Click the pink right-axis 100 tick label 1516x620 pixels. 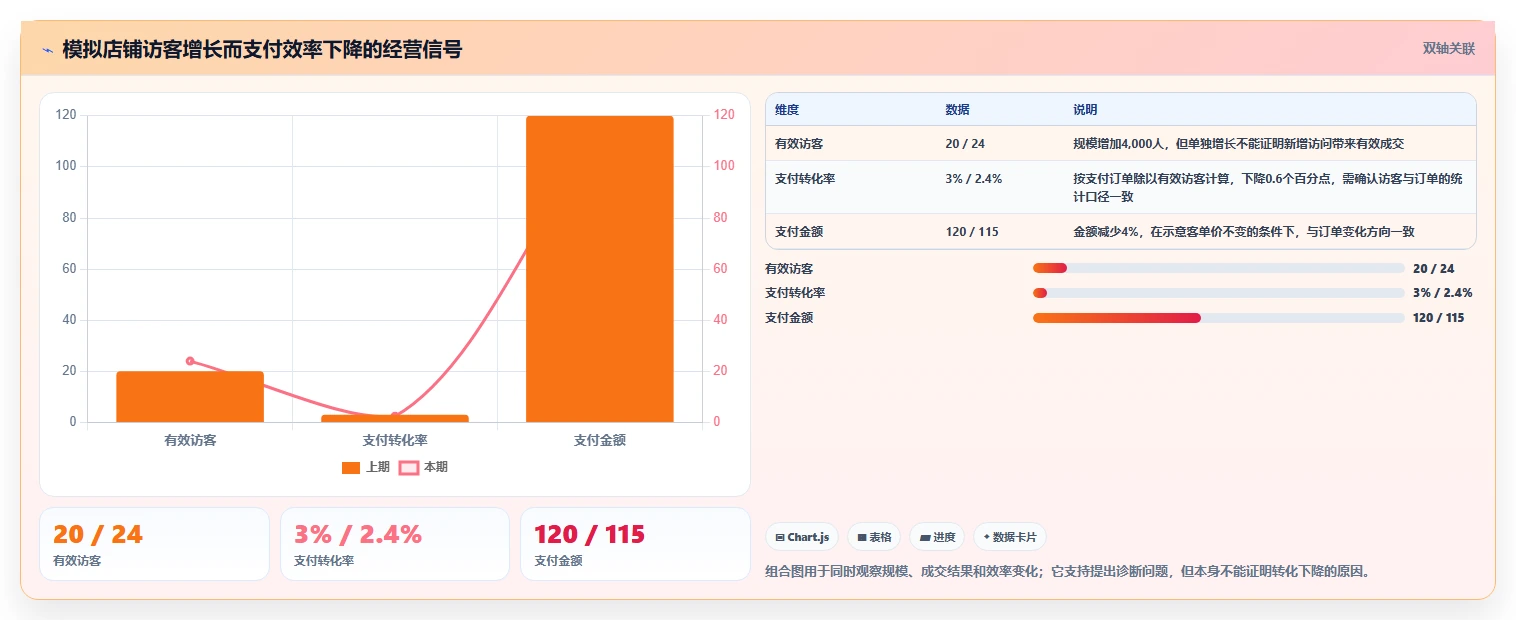[x=724, y=166]
